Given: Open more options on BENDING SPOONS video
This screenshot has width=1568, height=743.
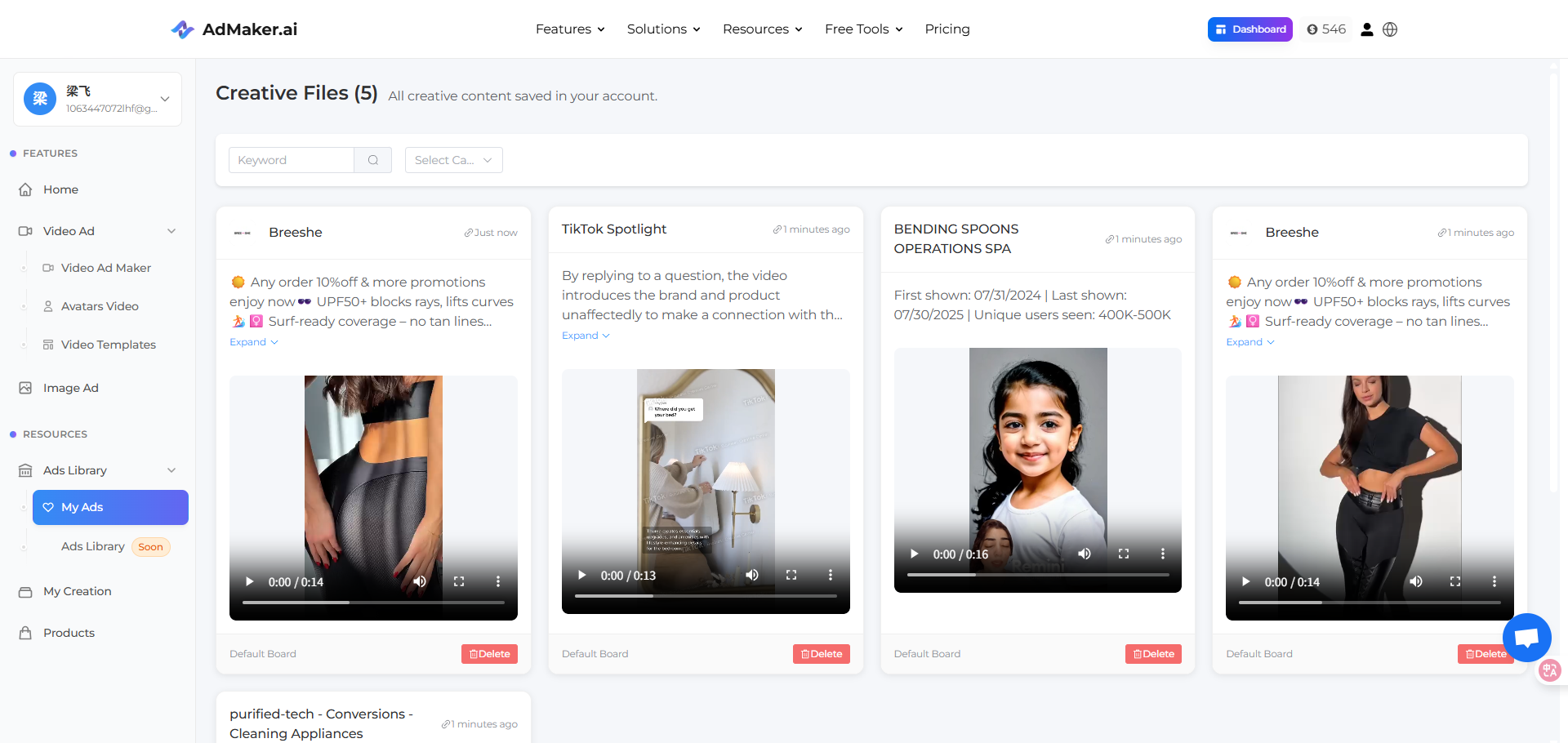Looking at the screenshot, I should (x=1163, y=554).
